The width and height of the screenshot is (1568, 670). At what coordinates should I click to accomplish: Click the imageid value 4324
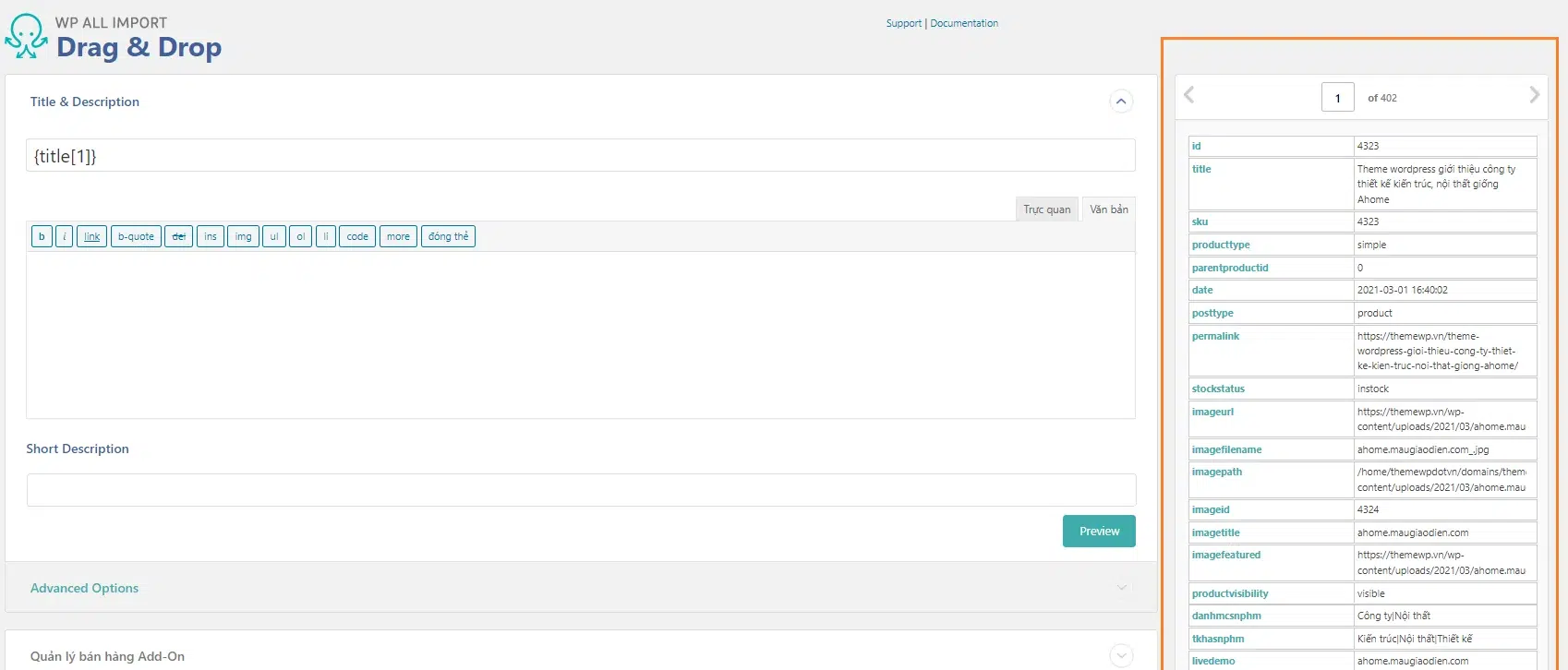click(1368, 509)
